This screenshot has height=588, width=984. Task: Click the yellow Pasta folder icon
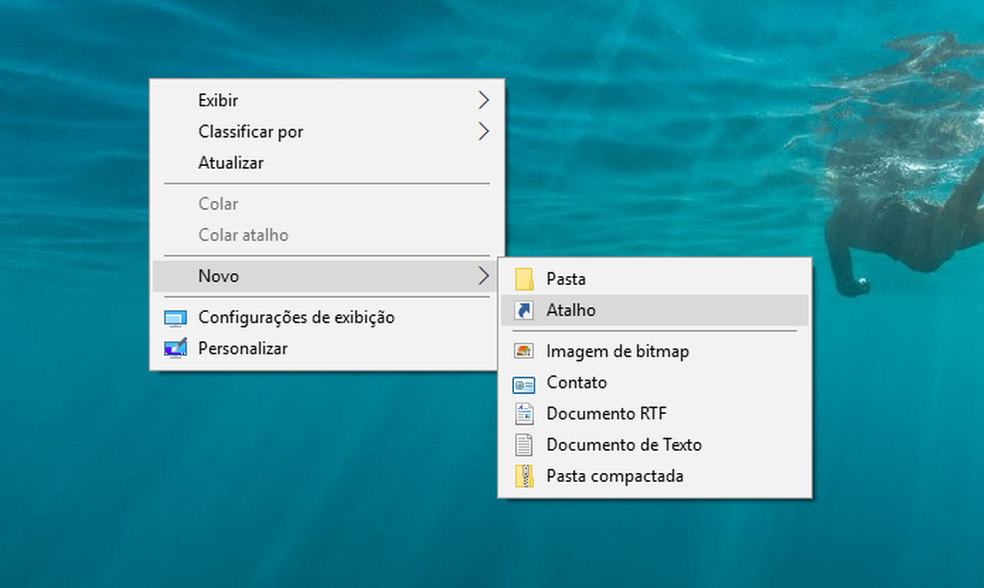[x=524, y=278]
